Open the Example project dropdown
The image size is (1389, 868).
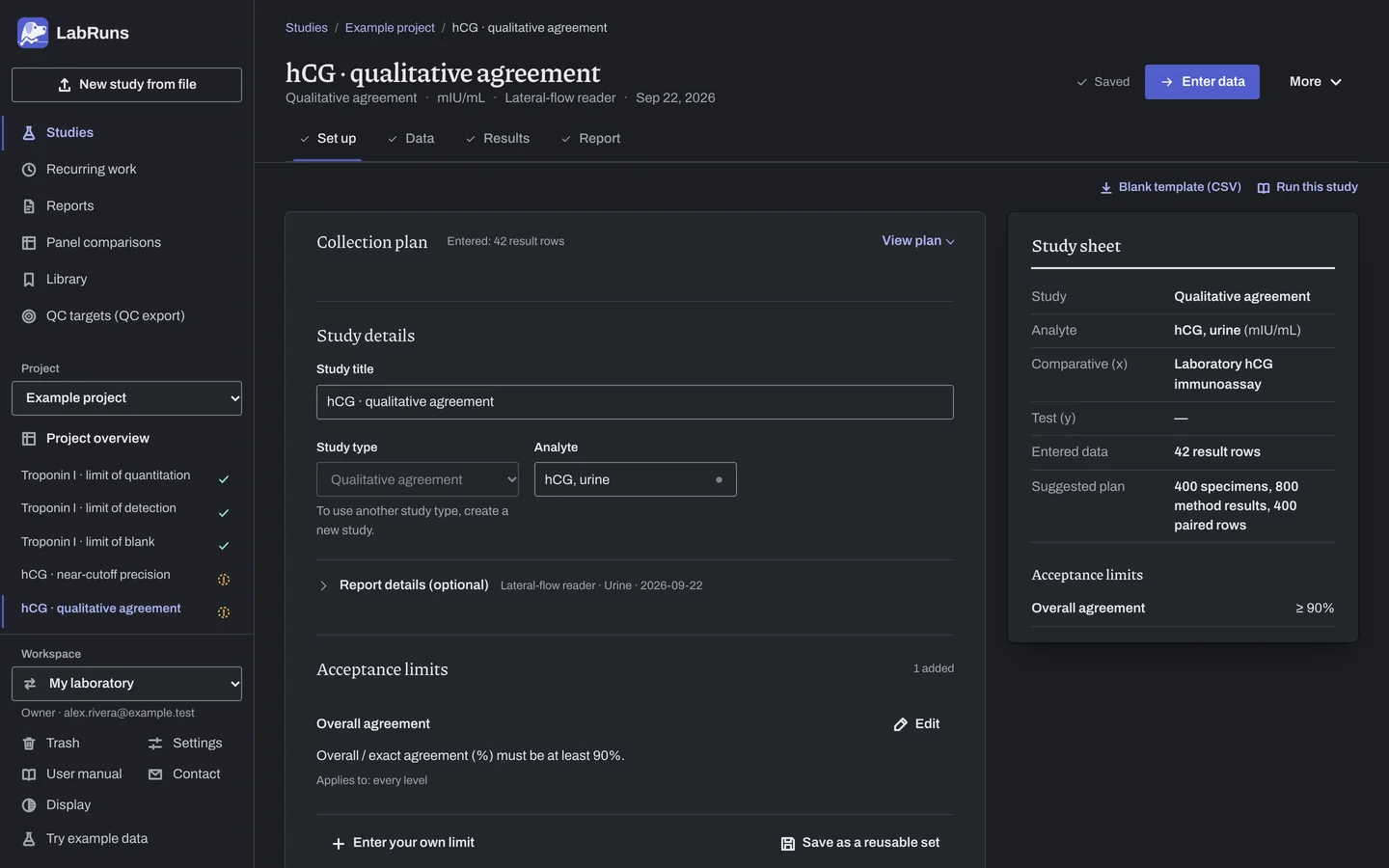tap(126, 398)
